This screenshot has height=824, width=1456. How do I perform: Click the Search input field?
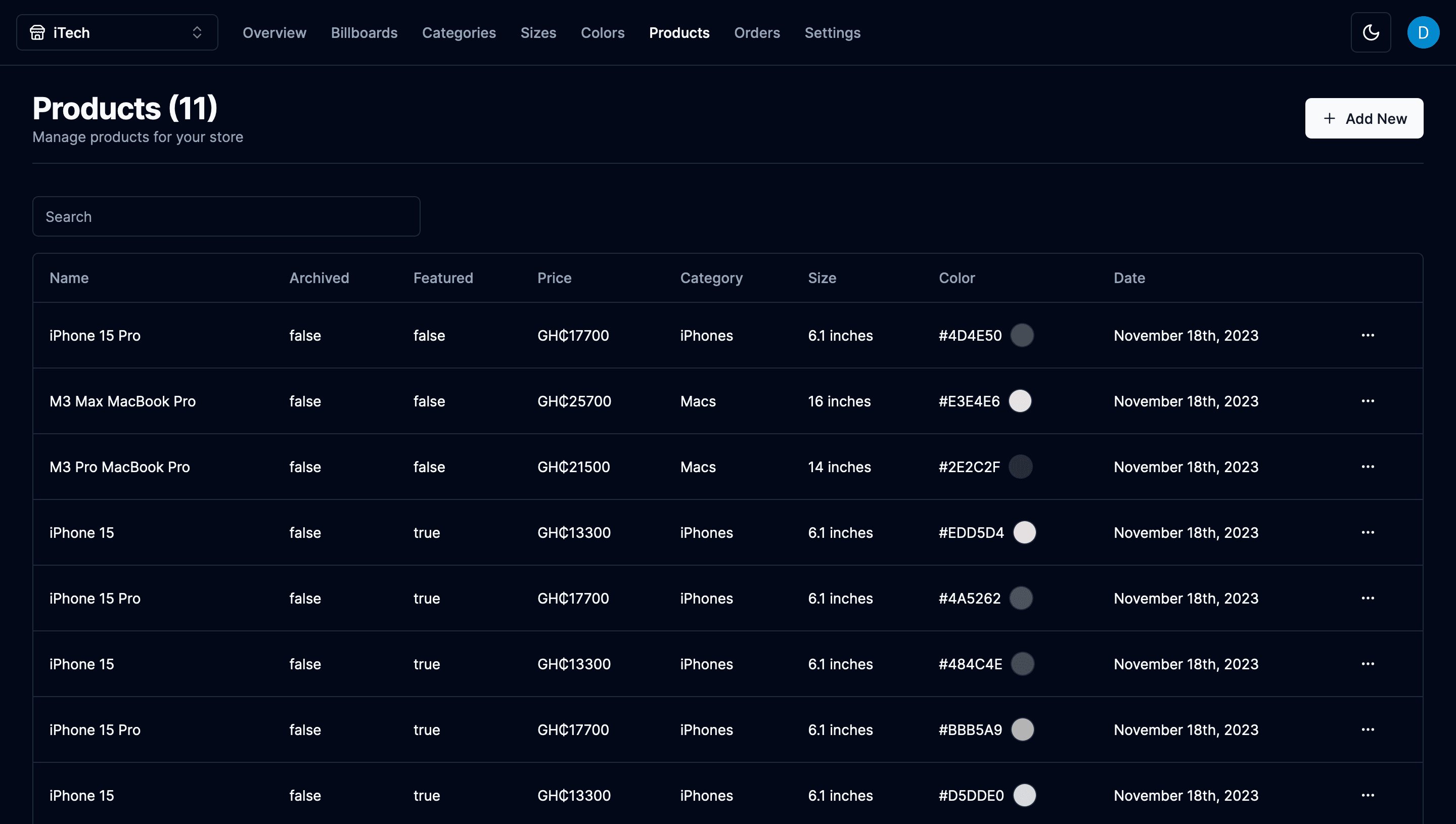pos(226,216)
